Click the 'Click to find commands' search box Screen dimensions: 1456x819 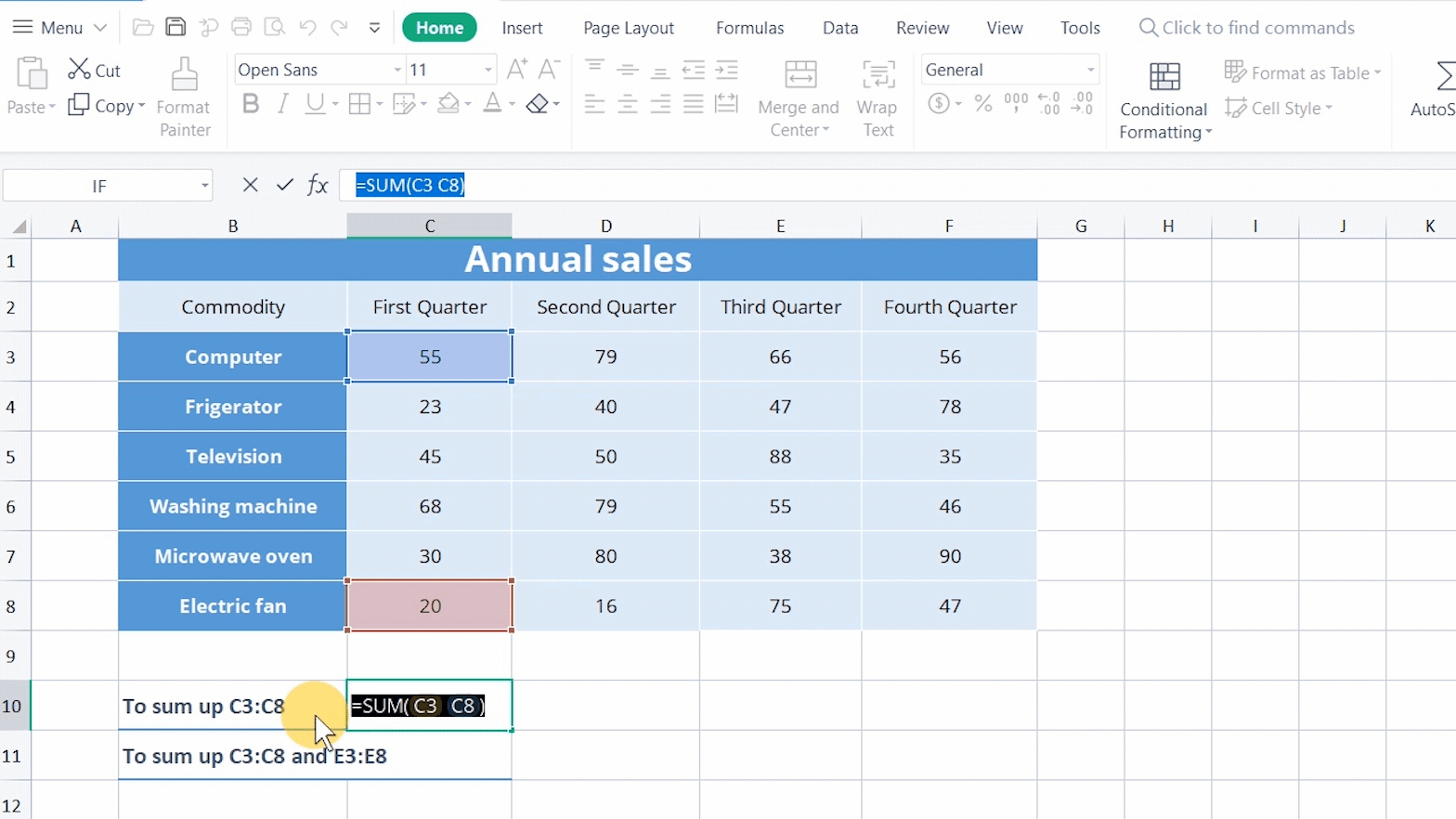coord(1257,28)
